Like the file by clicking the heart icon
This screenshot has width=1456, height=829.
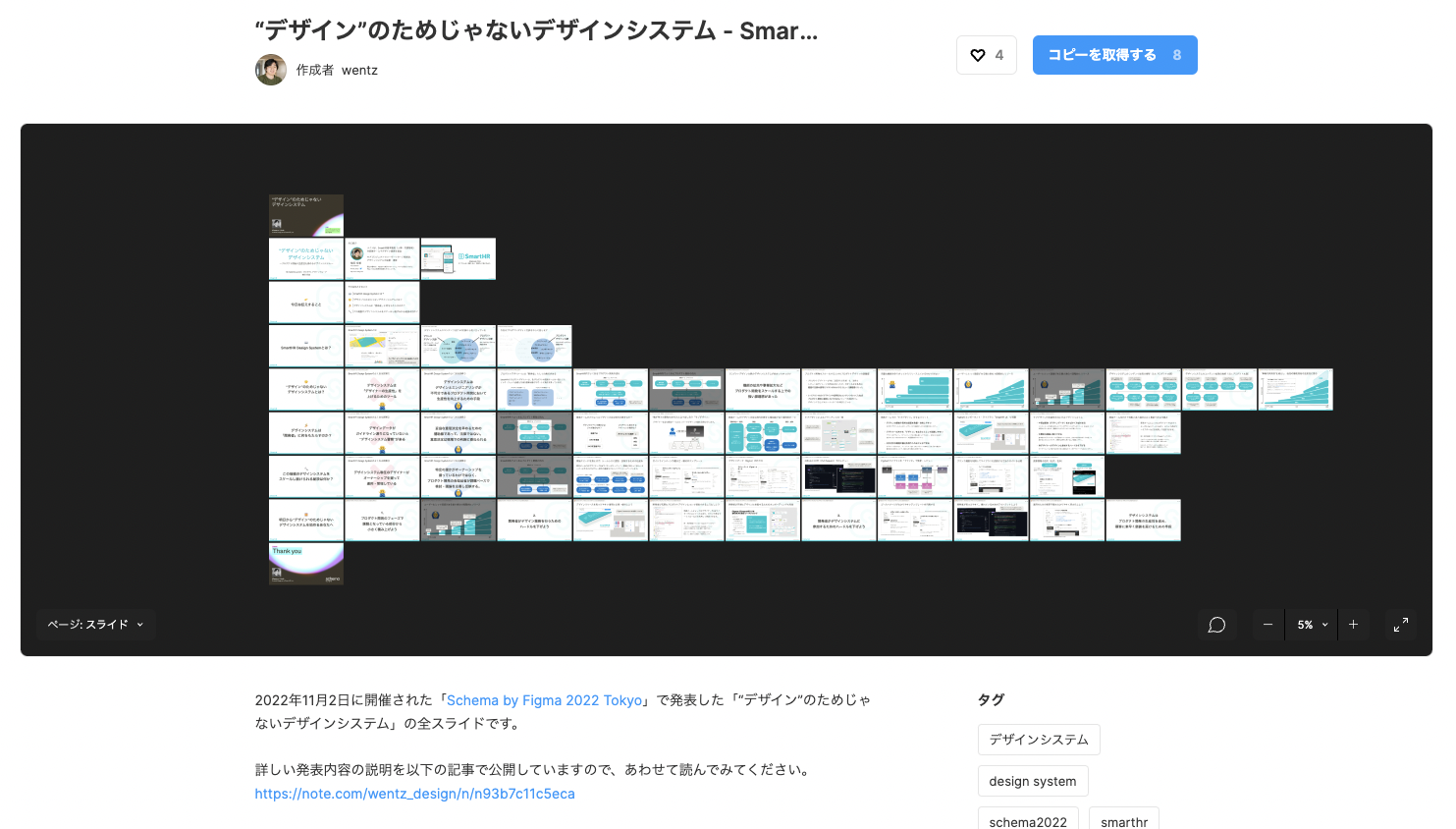978,55
